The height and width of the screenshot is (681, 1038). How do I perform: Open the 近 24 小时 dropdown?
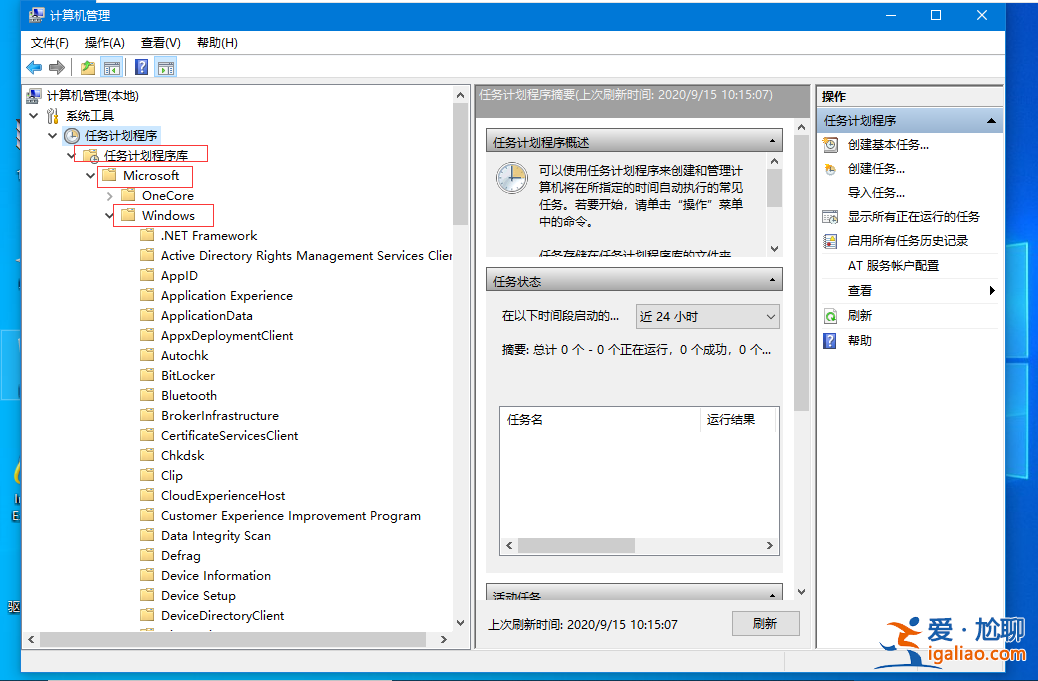(x=770, y=316)
